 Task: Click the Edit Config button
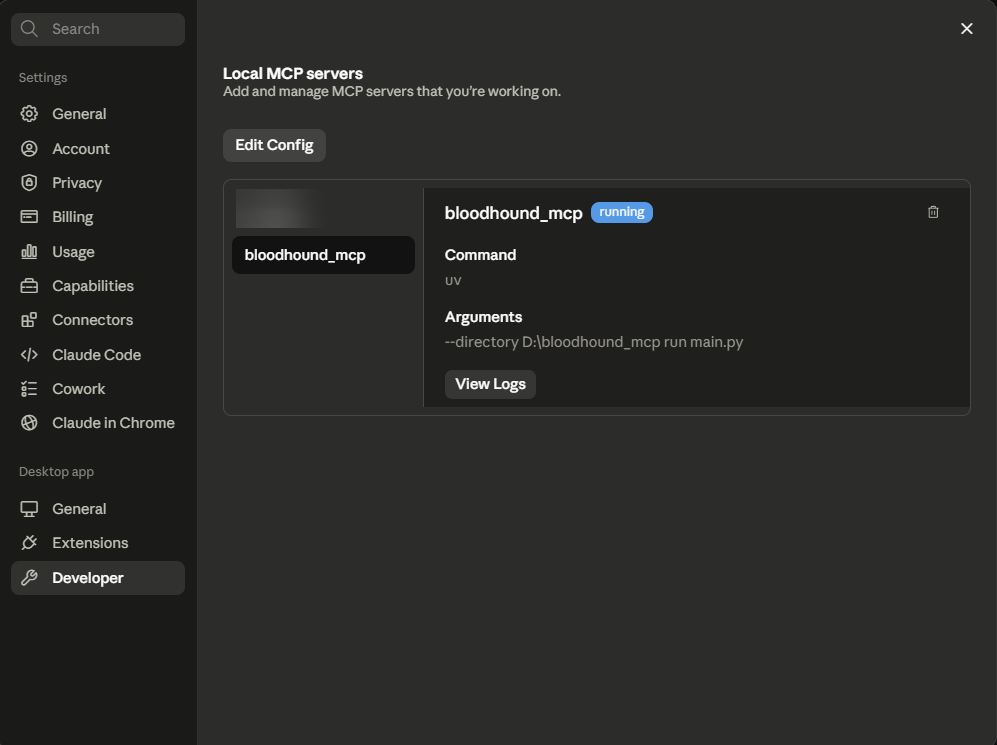pos(274,146)
